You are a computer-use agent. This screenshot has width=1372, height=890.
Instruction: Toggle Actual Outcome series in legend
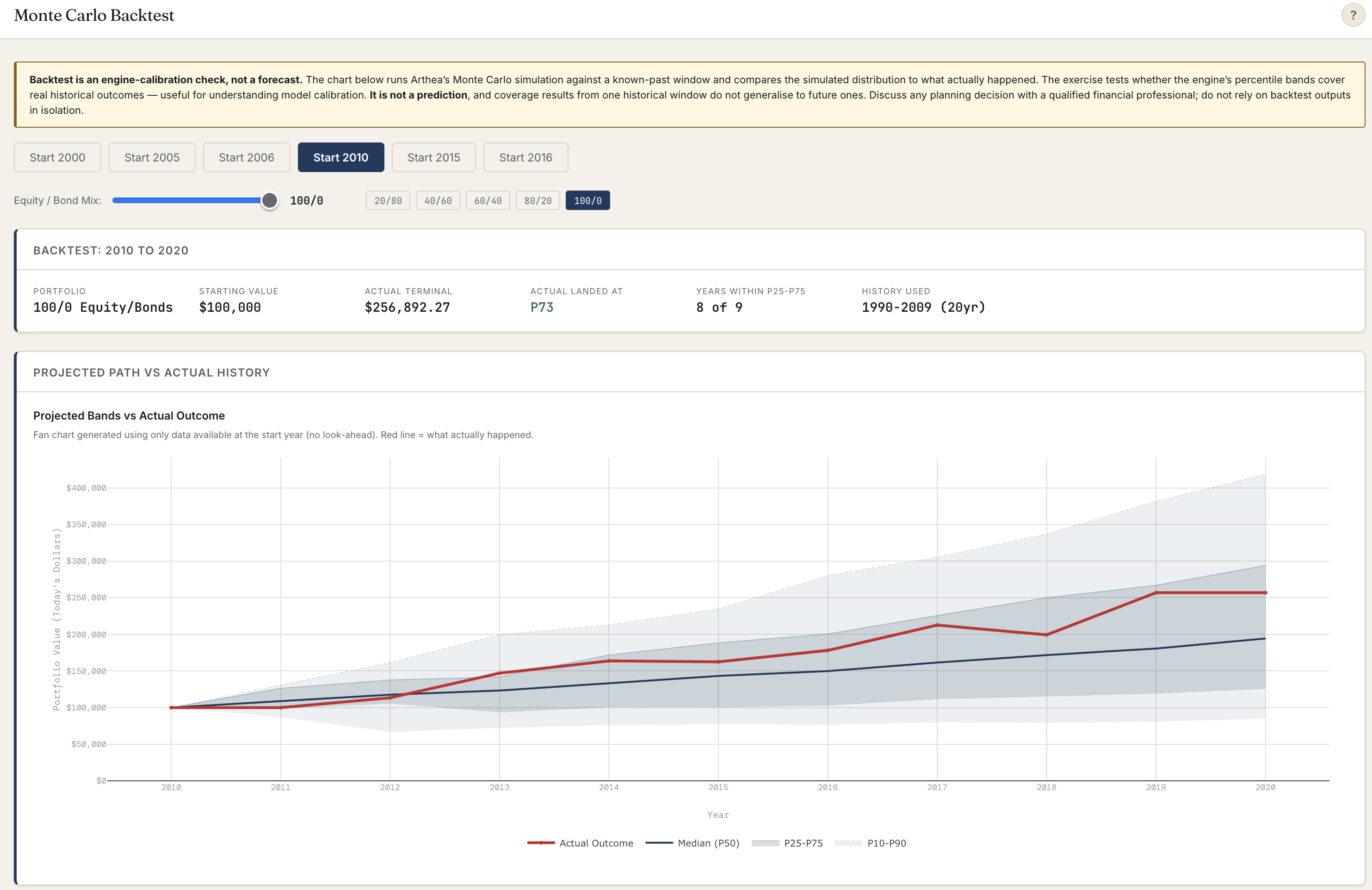580,843
